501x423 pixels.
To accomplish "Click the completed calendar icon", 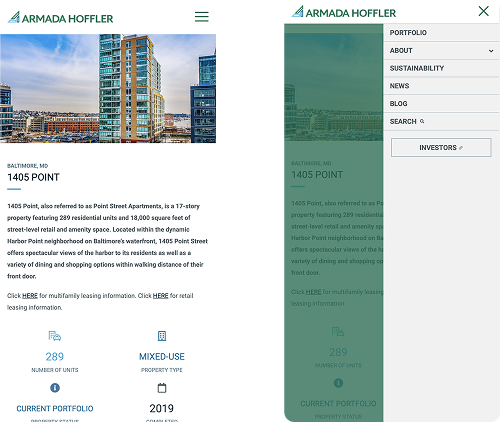I will (162, 388).
